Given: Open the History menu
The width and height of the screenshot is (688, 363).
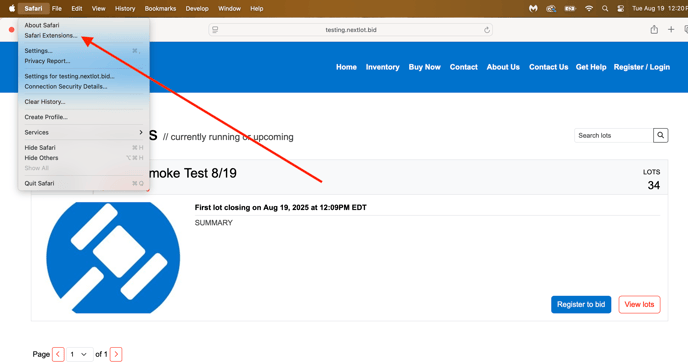Looking at the screenshot, I should tap(125, 8).
